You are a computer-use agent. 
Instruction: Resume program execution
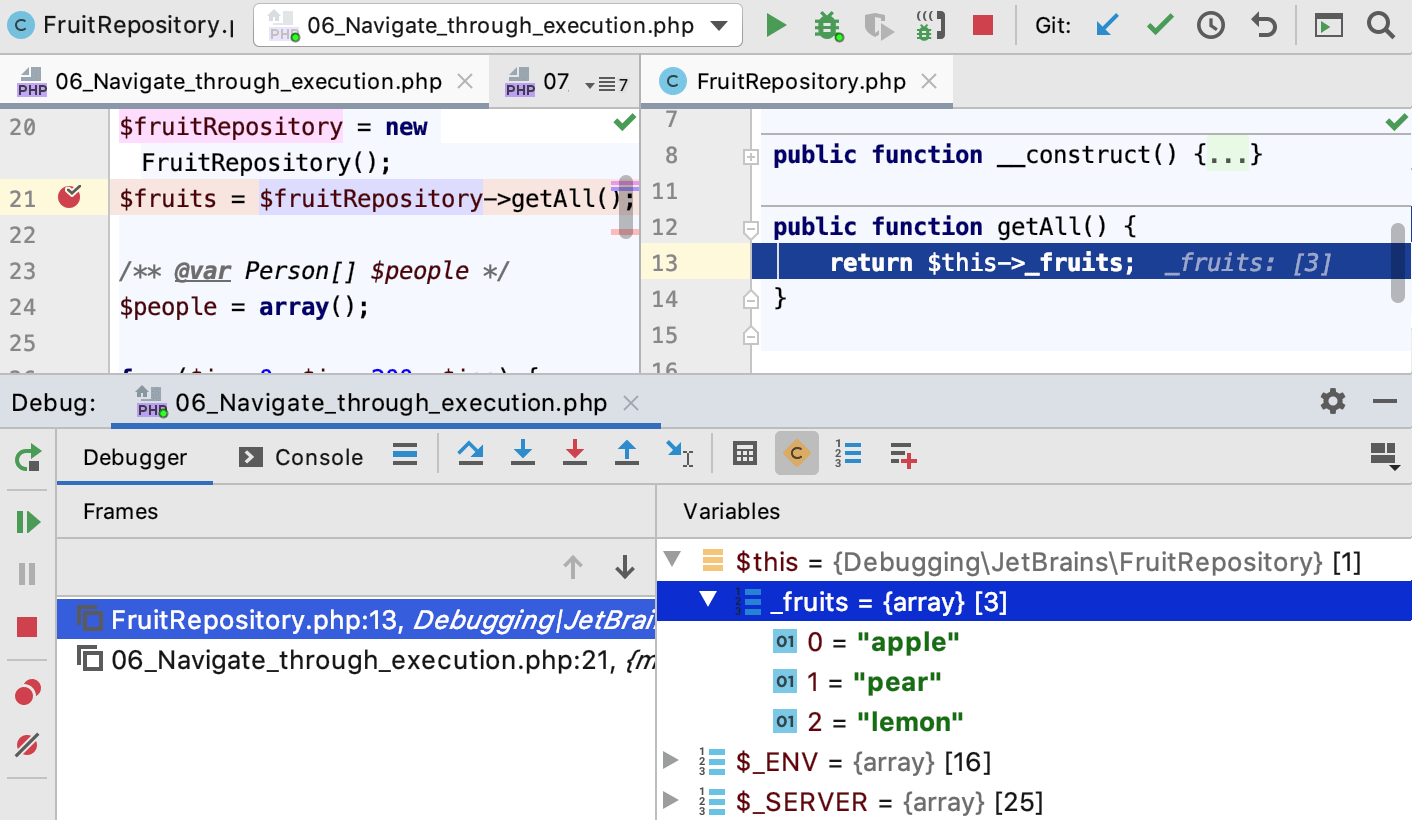click(x=28, y=522)
